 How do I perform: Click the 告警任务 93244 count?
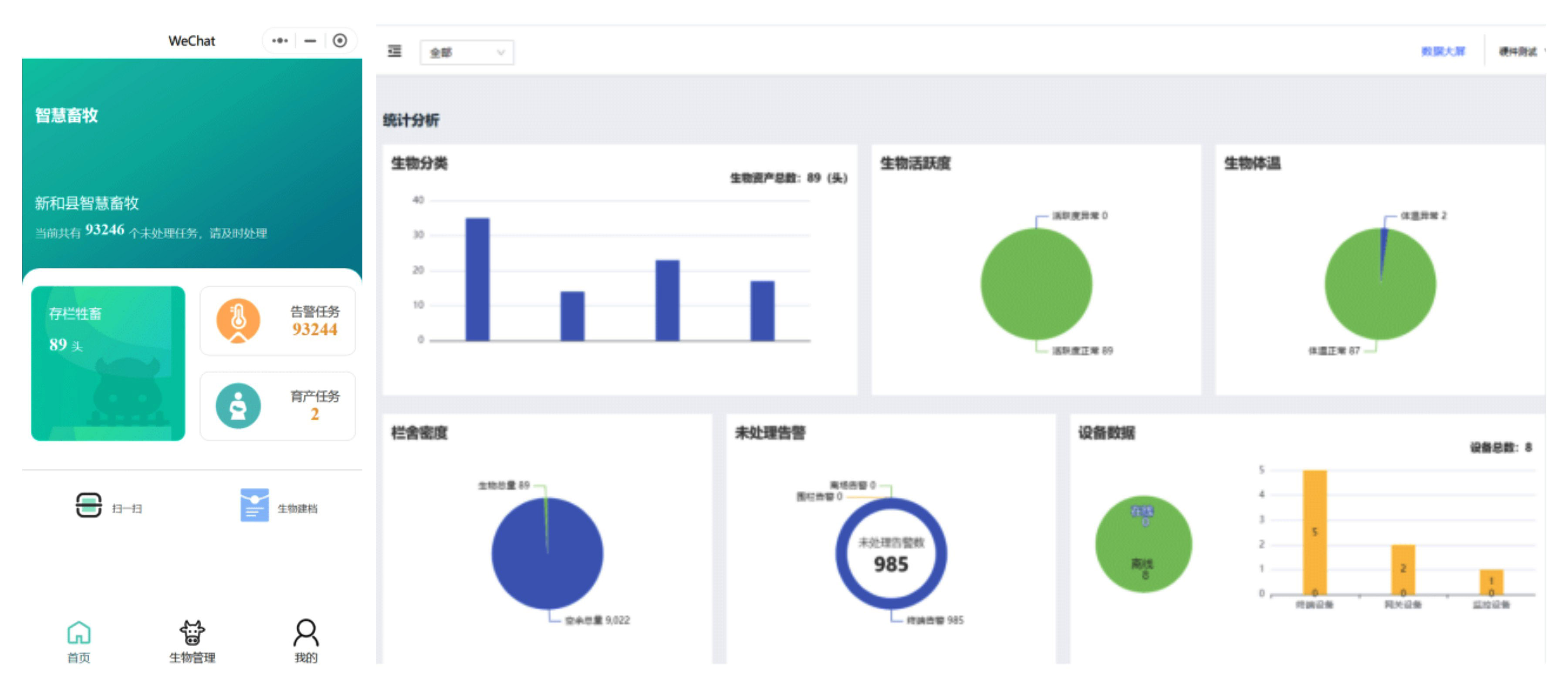coord(314,329)
